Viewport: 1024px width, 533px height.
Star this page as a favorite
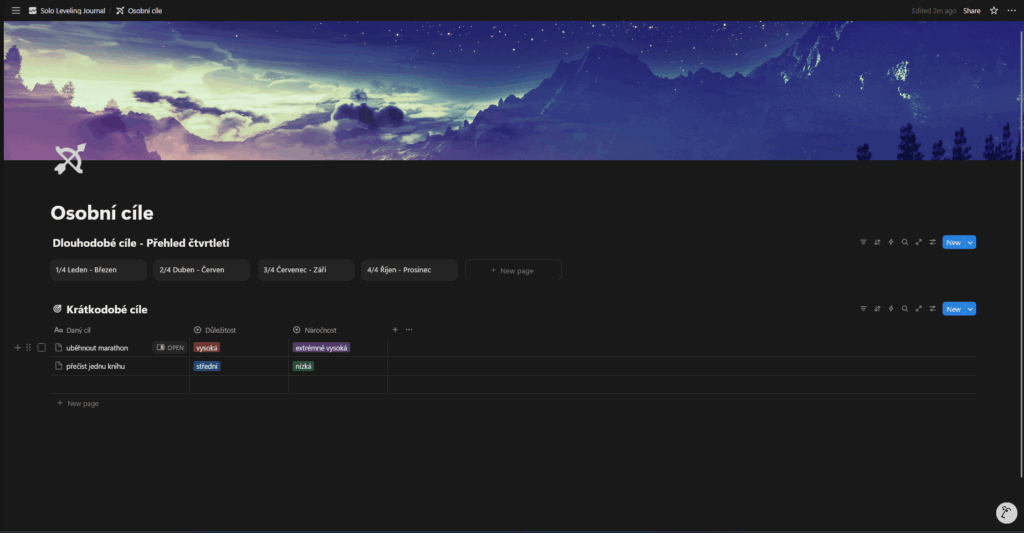993,10
